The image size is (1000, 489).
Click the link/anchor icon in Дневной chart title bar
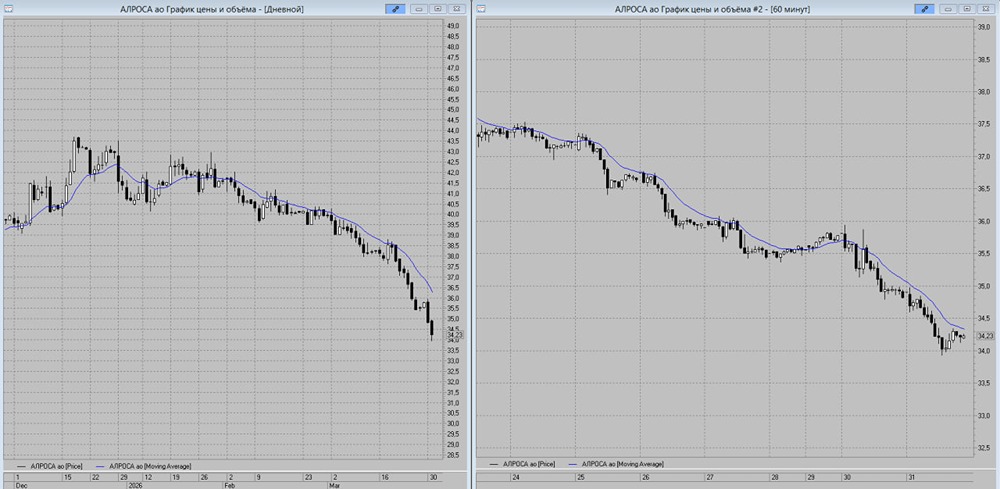pos(395,9)
